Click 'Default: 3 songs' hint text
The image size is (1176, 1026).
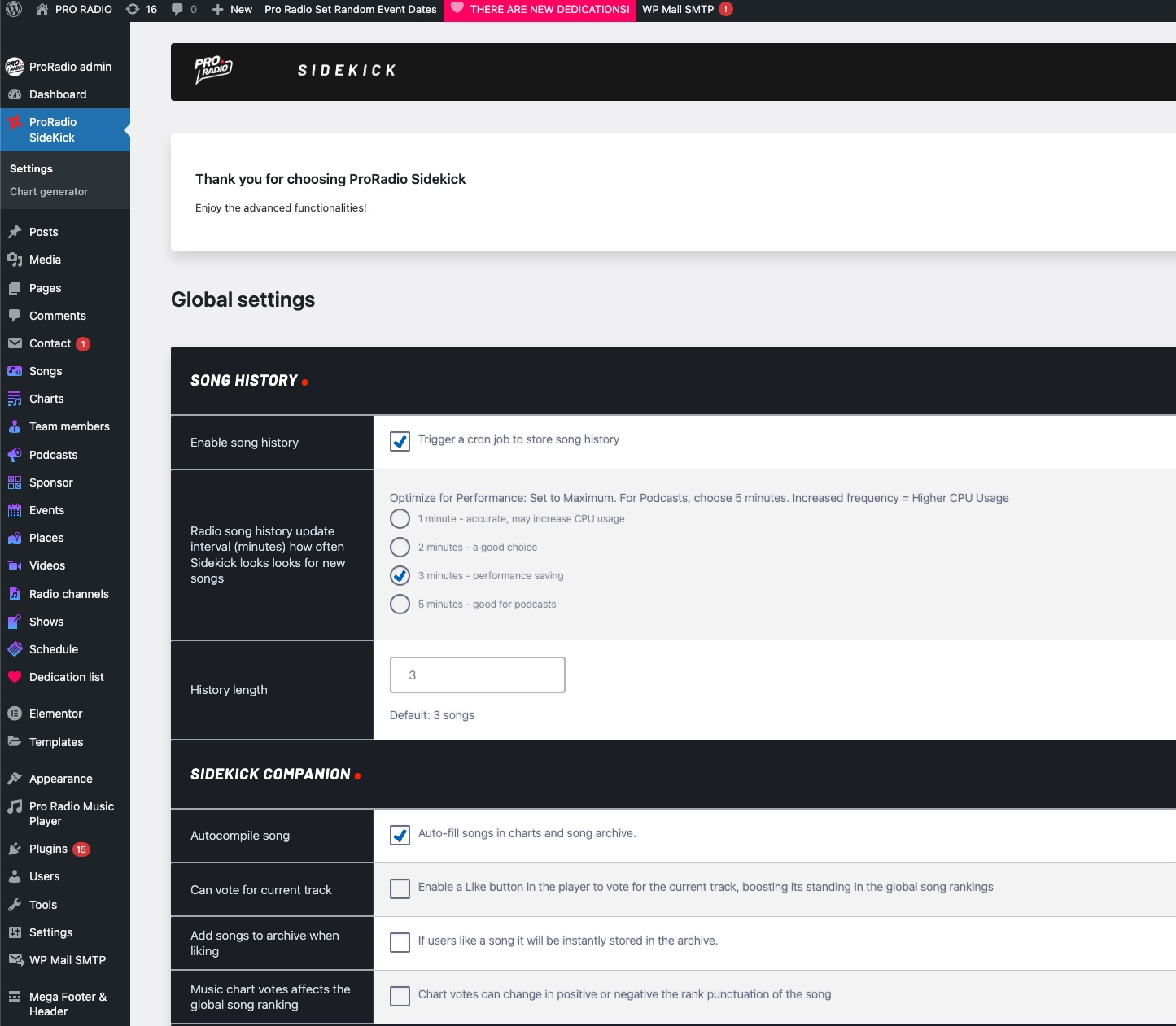(432, 715)
